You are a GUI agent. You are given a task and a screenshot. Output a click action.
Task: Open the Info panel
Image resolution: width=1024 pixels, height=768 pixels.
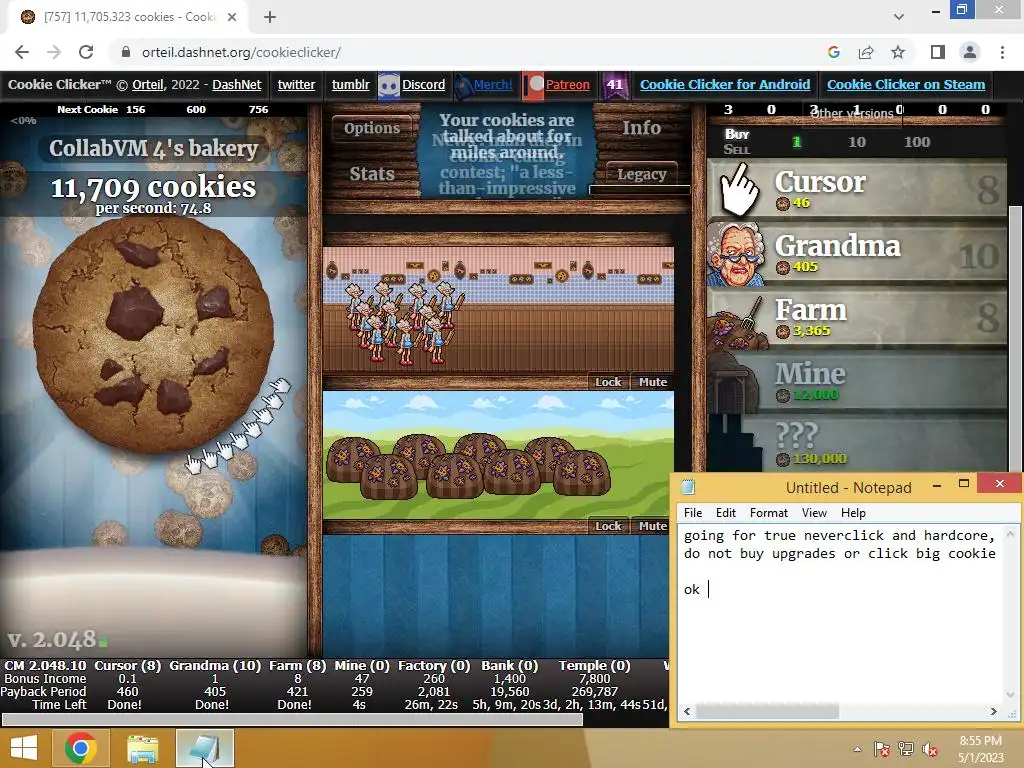[x=641, y=128]
